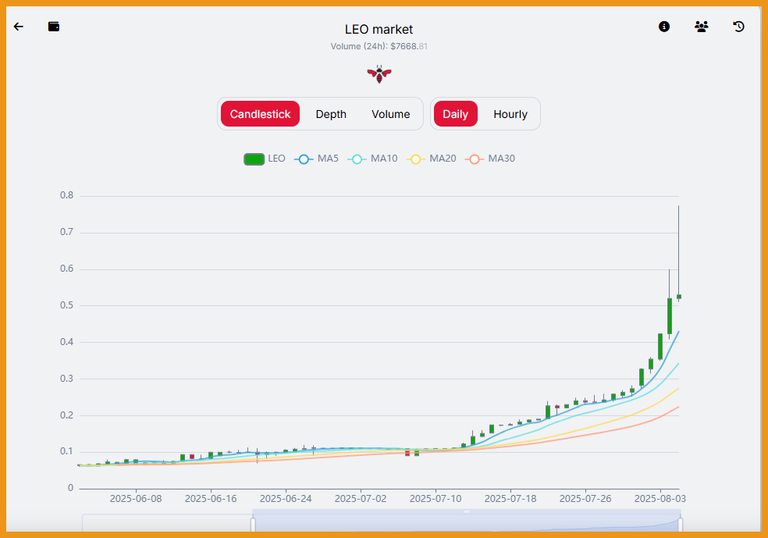The width and height of the screenshot is (768, 538).
Task: Click the 0.3 price axis label
Action: click(67, 378)
